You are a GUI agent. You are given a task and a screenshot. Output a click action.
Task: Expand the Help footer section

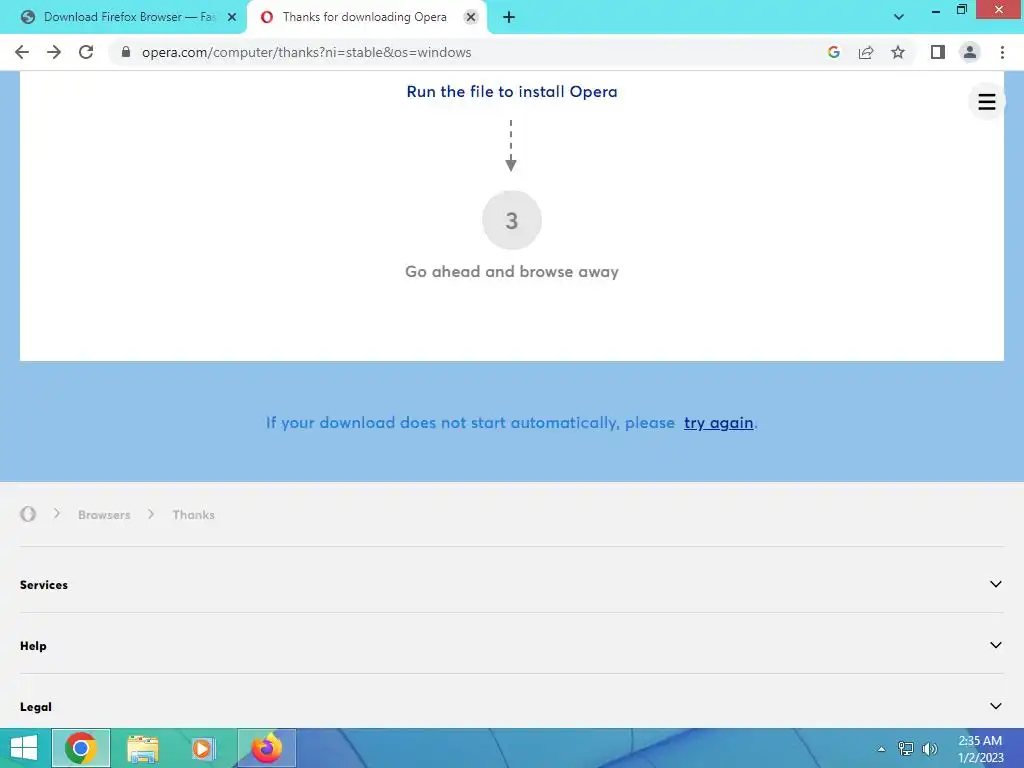[x=511, y=645]
